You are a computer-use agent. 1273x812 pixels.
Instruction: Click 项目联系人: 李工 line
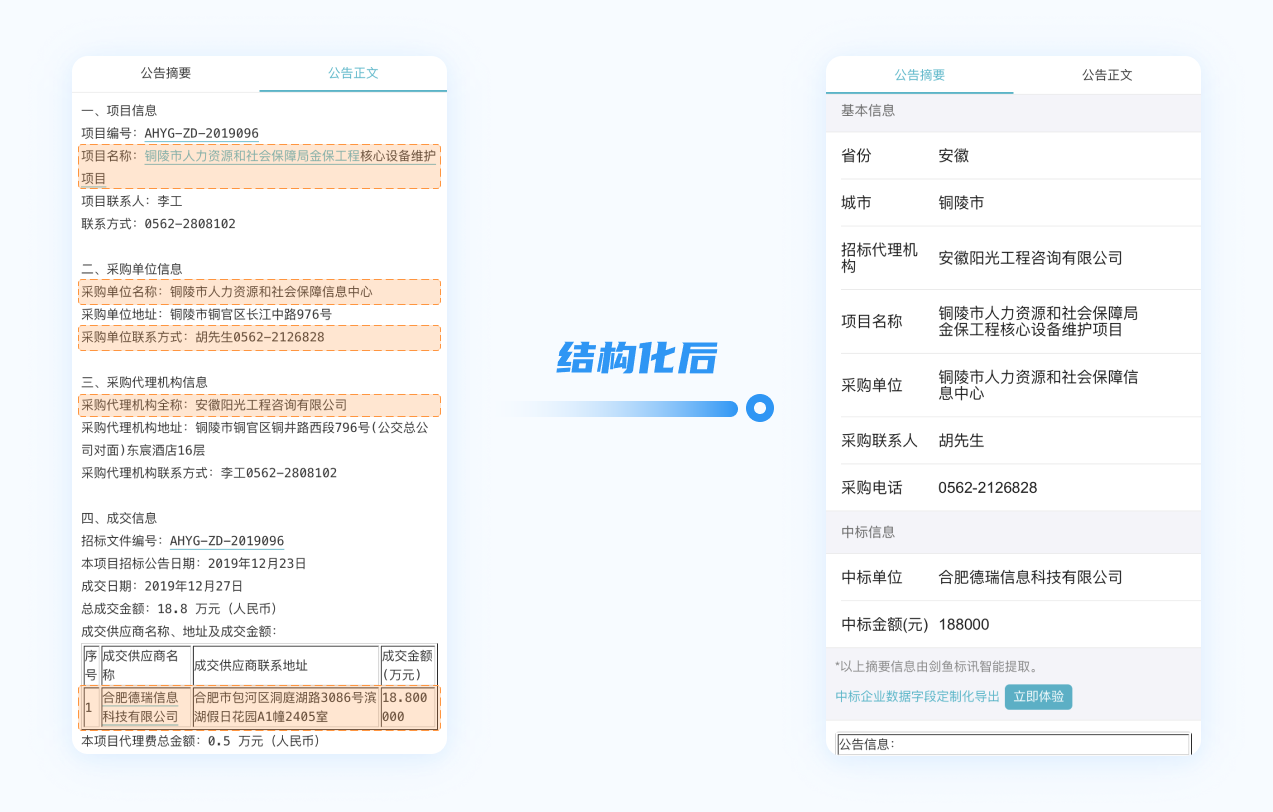tap(131, 201)
